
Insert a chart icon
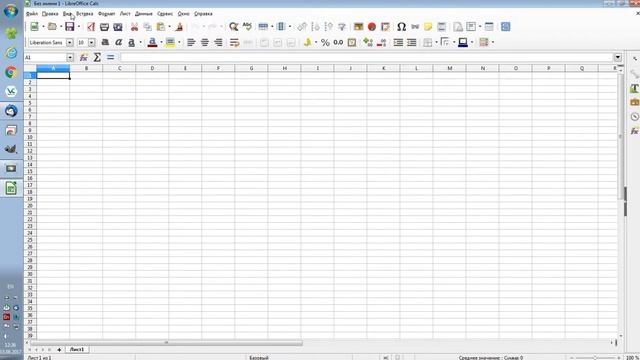(x=372, y=27)
